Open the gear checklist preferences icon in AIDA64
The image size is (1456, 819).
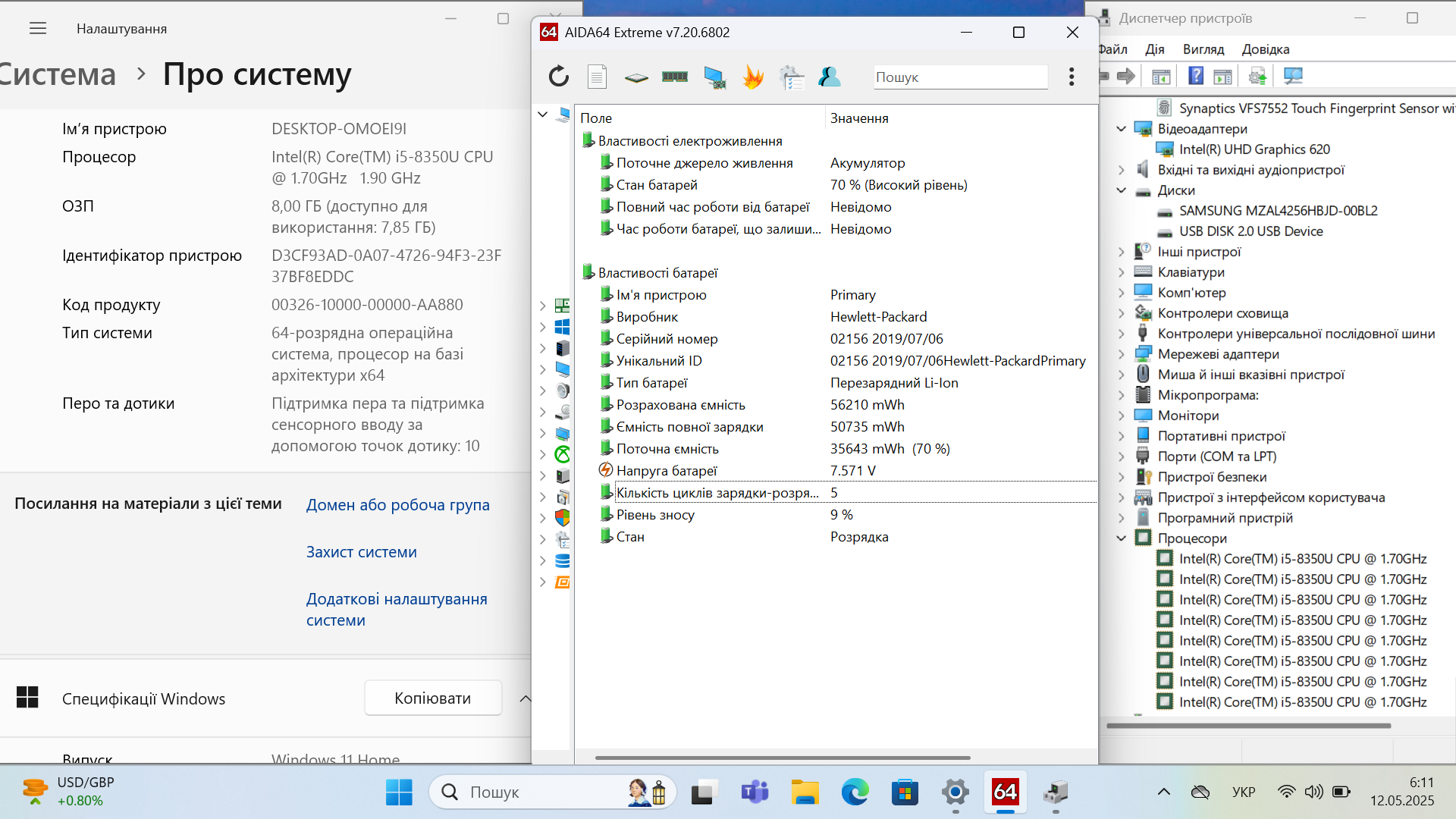[x=792, y=77]
